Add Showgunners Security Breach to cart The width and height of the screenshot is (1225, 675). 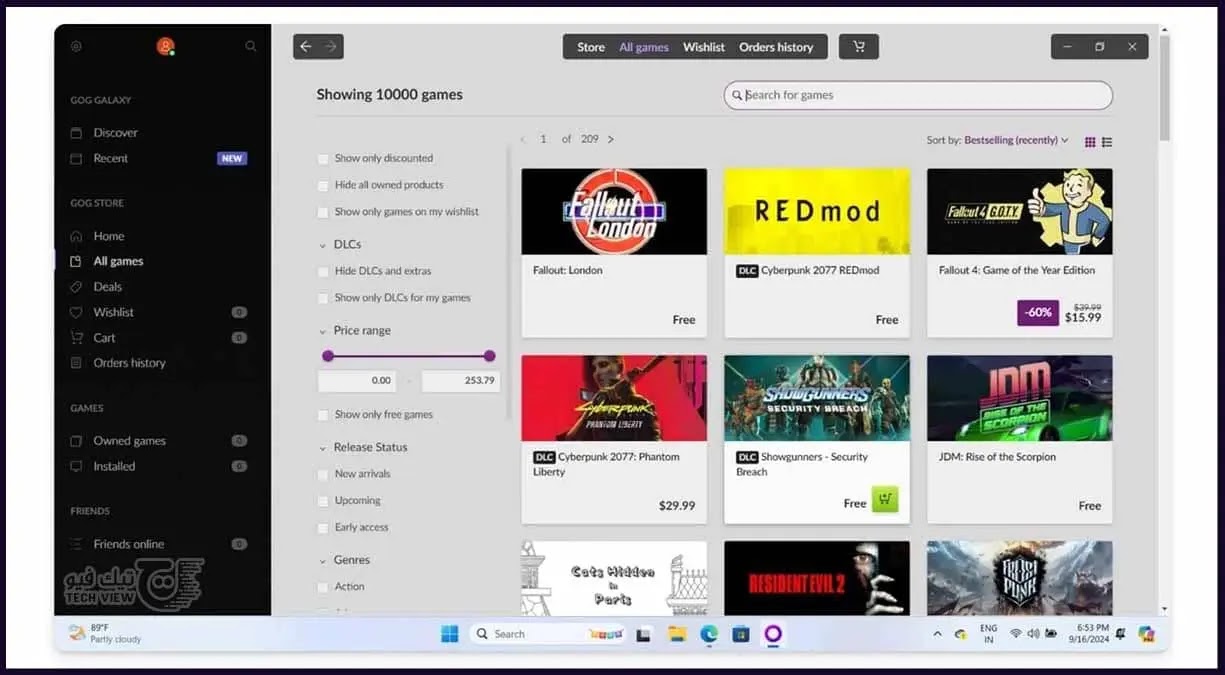pyautogui.click(x=885, y=499)
